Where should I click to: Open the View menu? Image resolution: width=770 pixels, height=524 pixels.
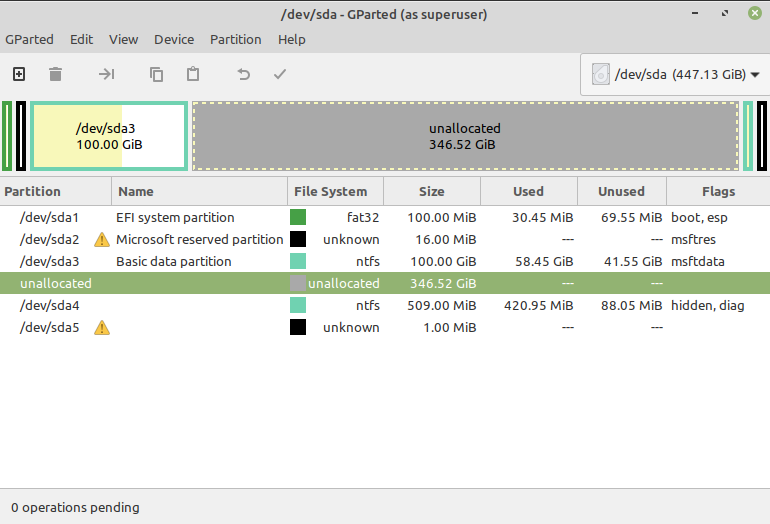[123, 39]
